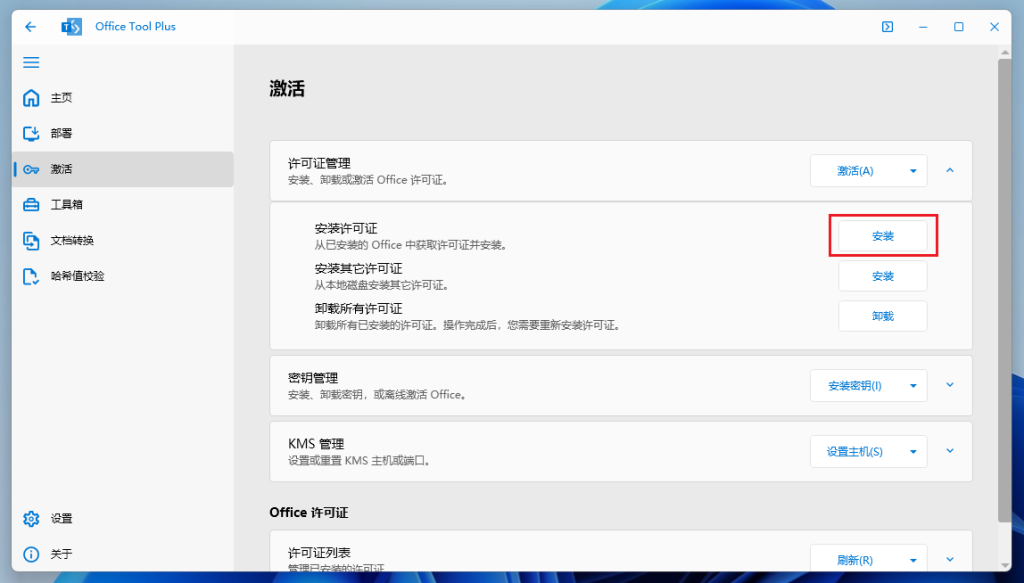Viewport: 1024px width, 583px height.
Task: Click the 安装密钥(I) button
Action: tap(855, 386)
